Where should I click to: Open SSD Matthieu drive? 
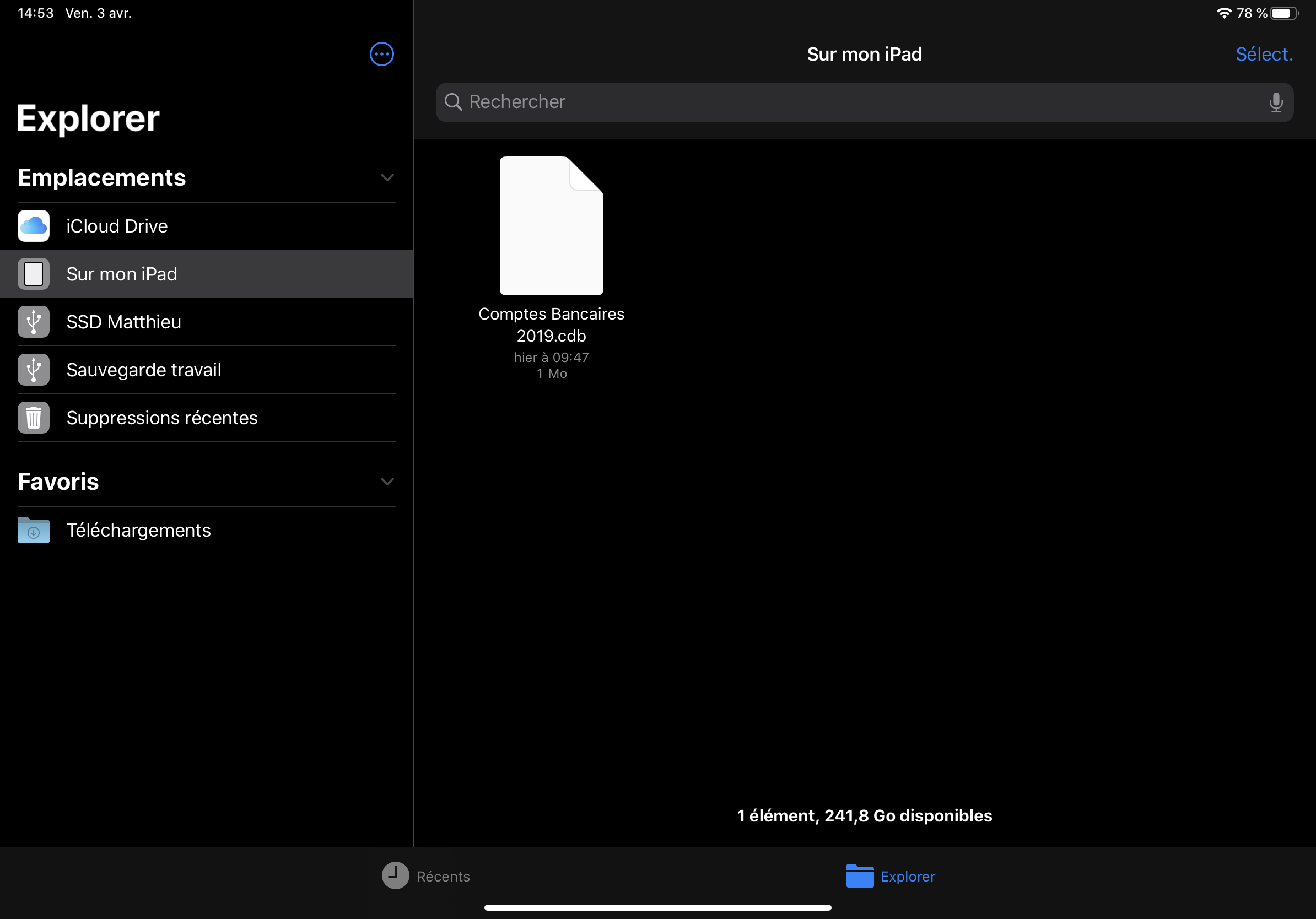pos(206,322)
